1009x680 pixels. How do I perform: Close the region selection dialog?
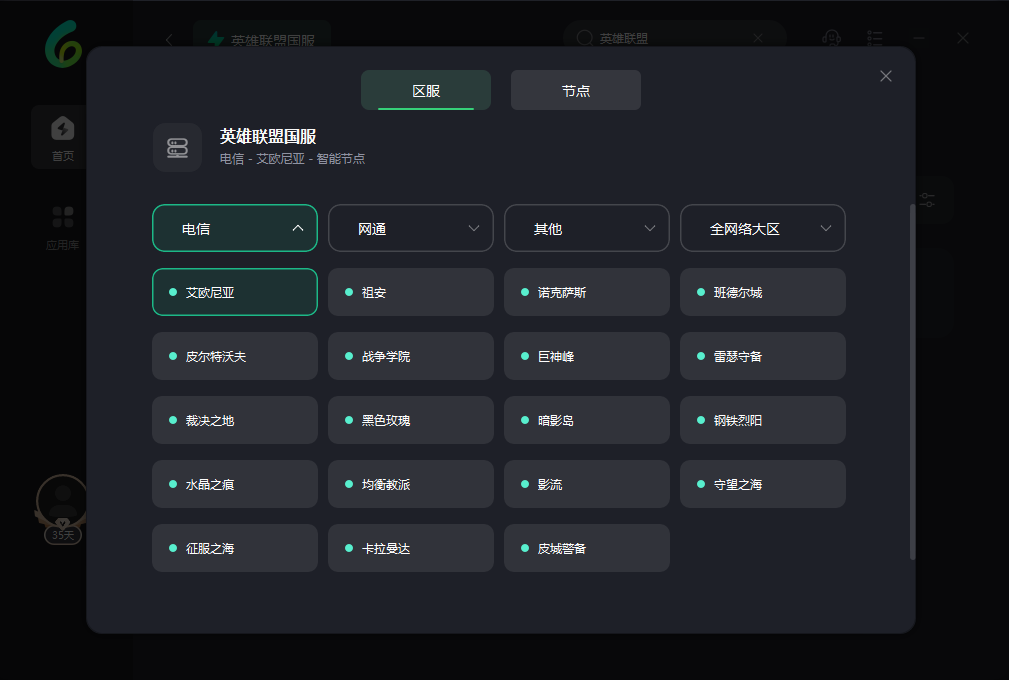pyautogui.click(x=885, y=76)
